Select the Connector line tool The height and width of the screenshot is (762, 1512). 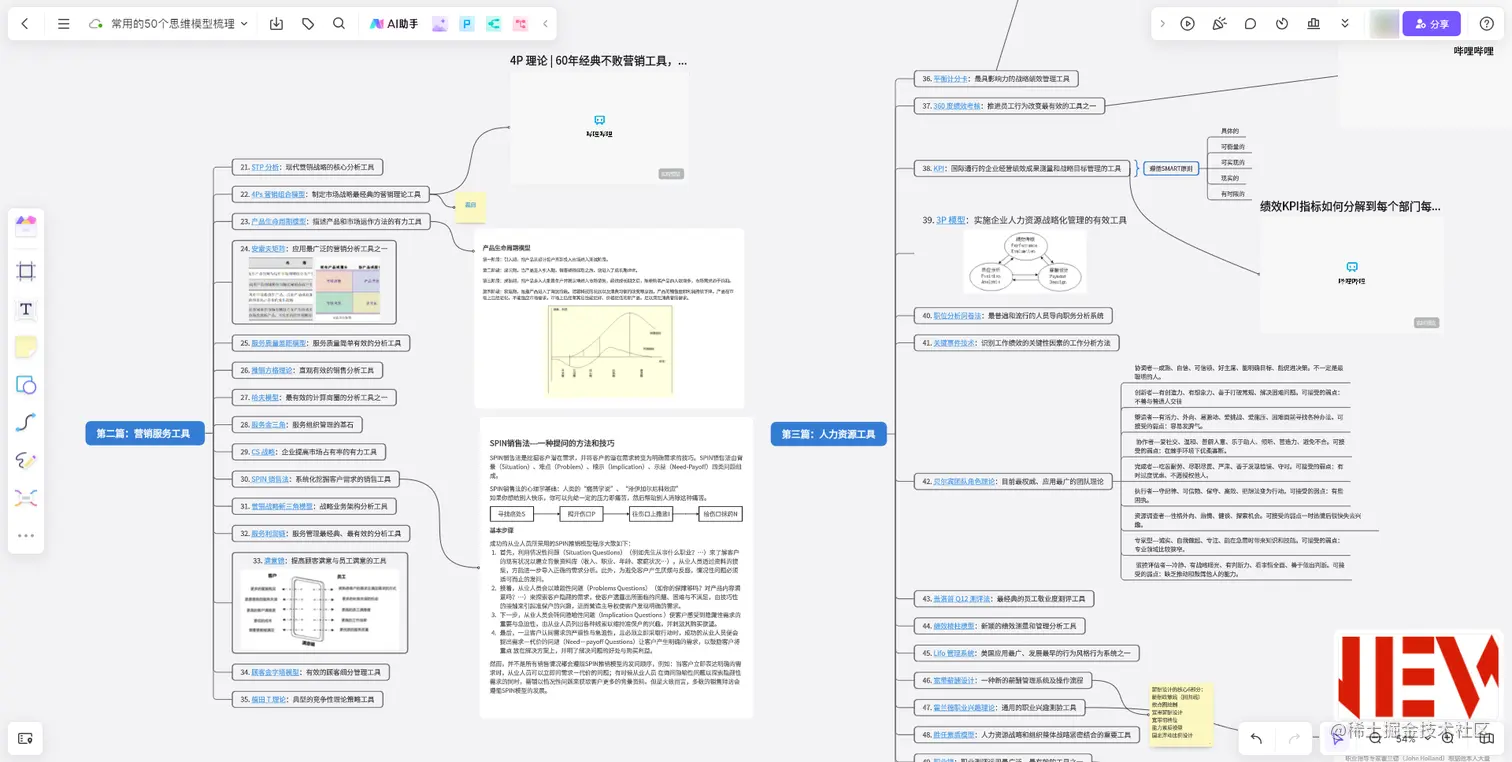(x=26, y=422)
